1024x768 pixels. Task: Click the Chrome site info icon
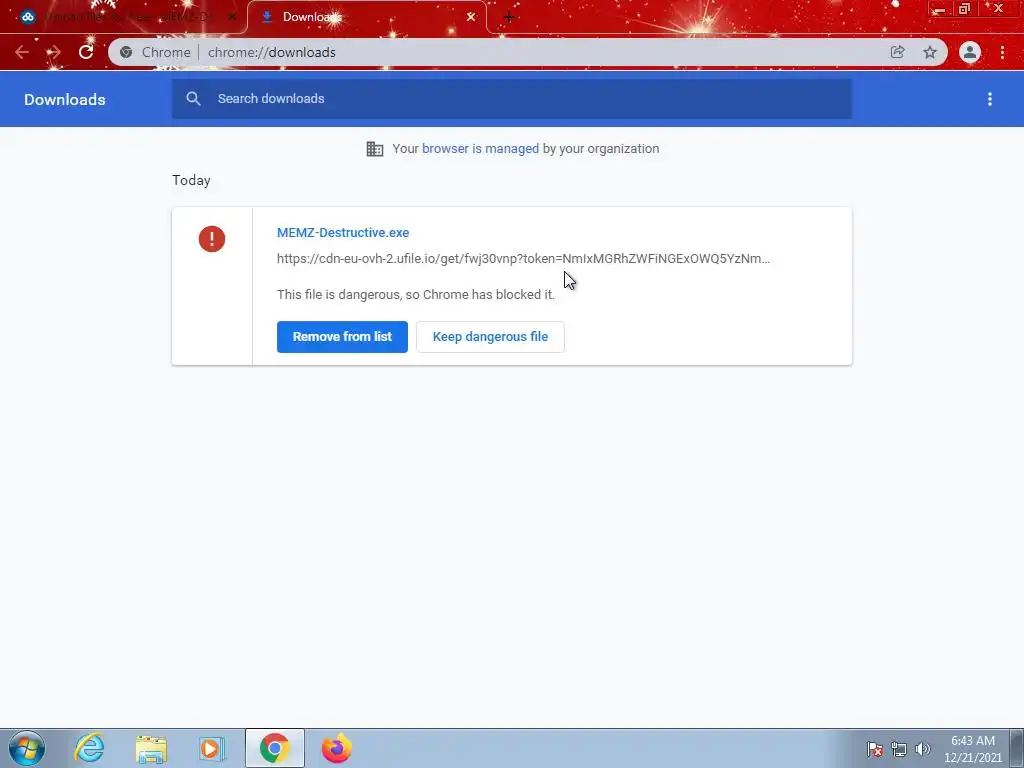point(126,52)
